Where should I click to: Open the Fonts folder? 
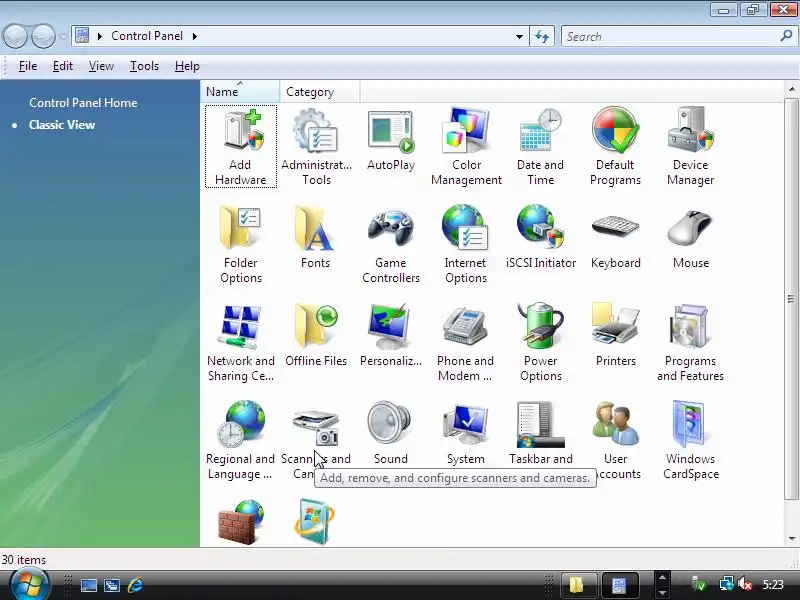click(x=315, y=237)
